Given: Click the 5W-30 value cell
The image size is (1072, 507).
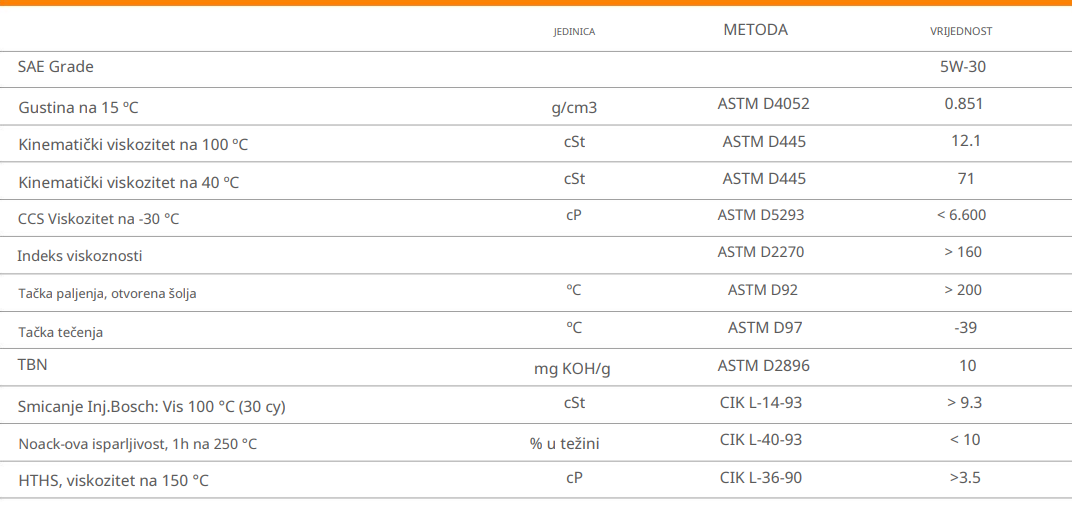Looking at the screenshot, I should point(964,67).
